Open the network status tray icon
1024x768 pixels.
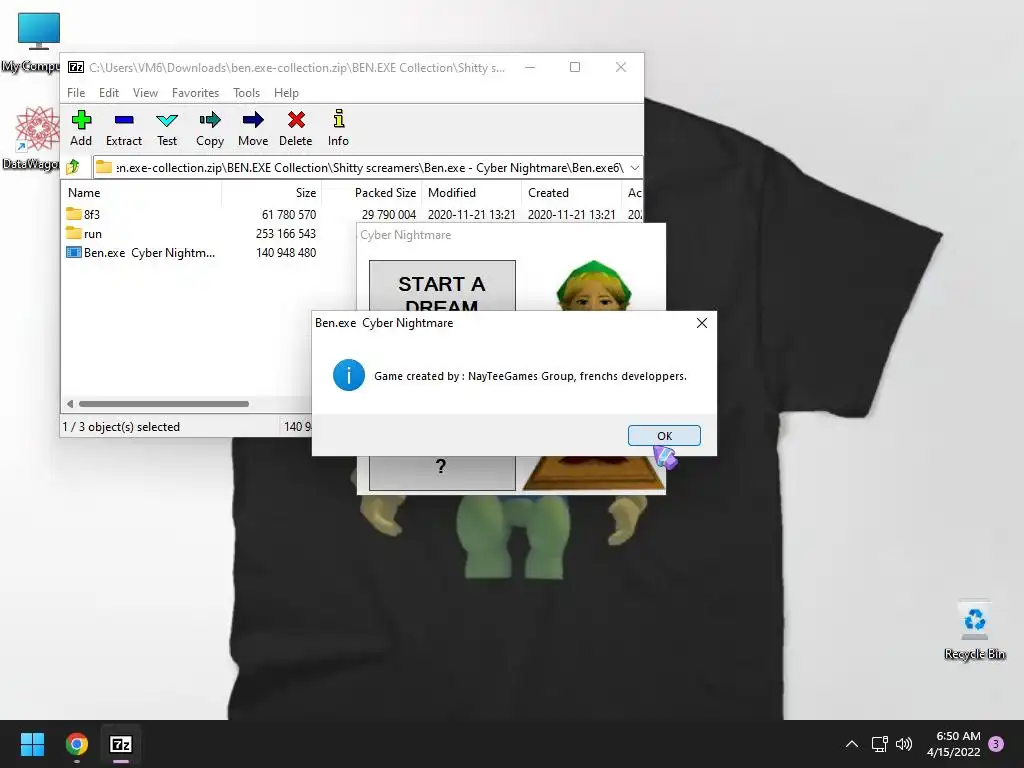click(879, 744)
